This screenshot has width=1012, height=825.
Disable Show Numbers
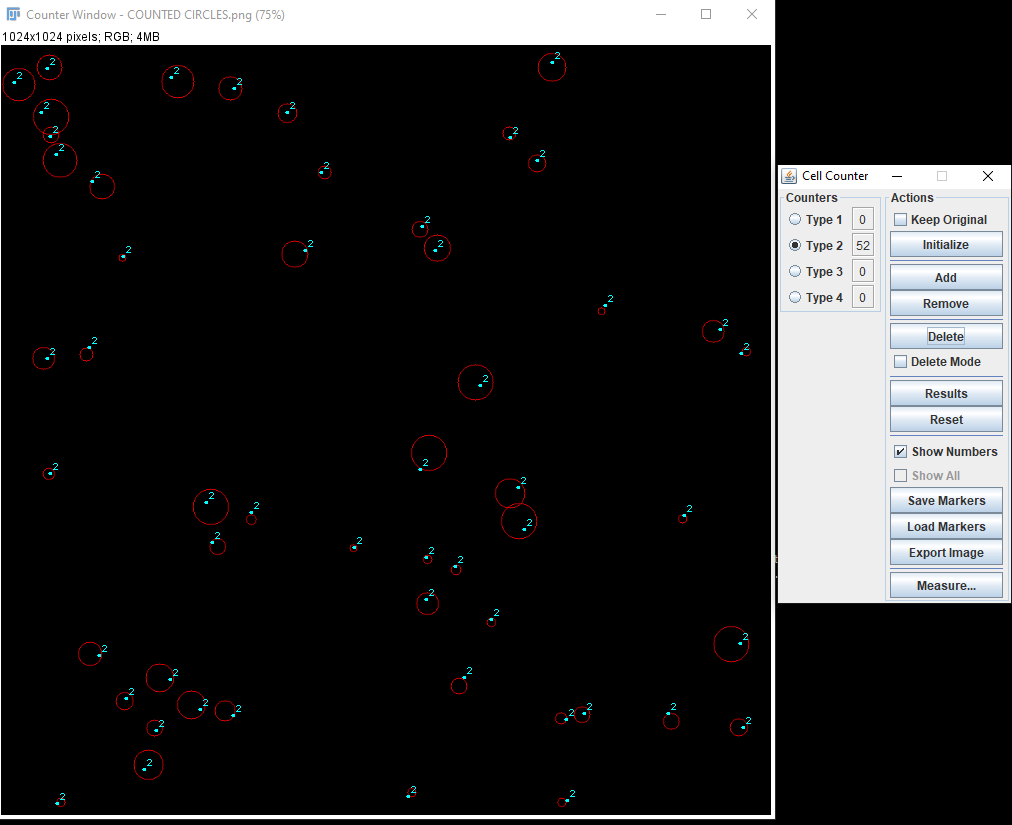[x=900, y=451]
